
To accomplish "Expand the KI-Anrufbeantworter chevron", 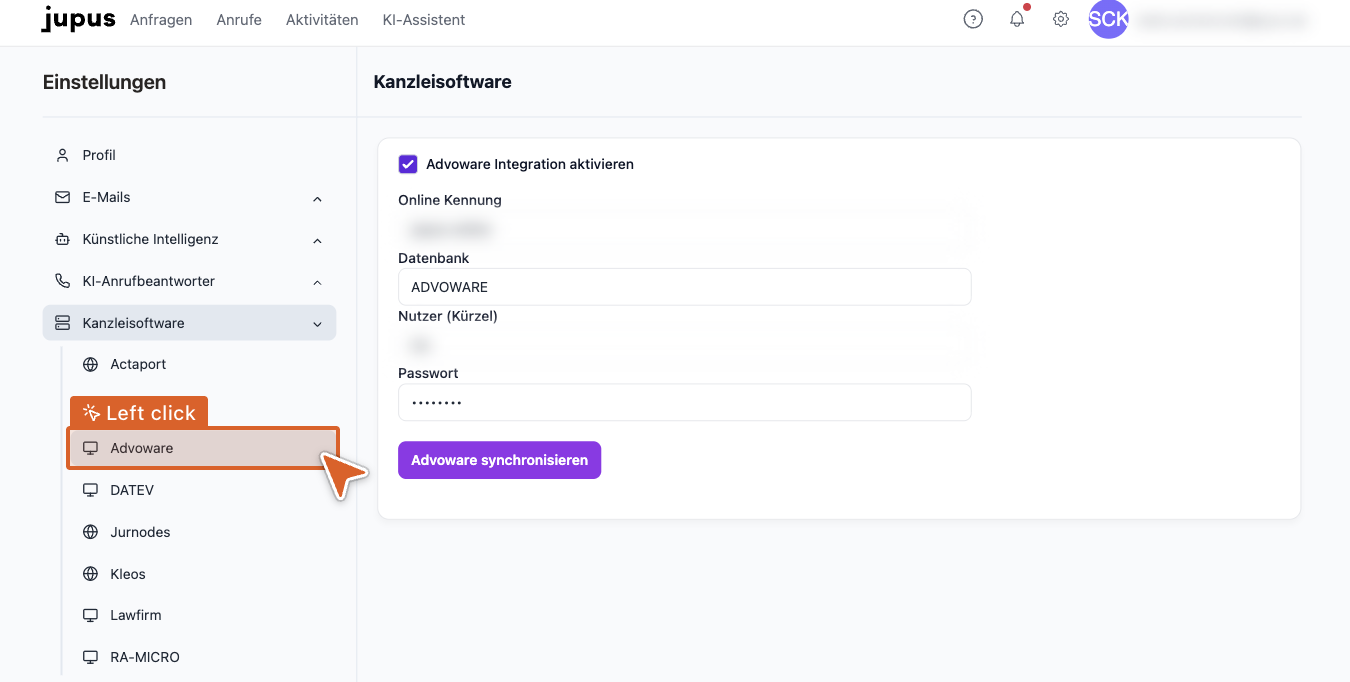I will click(317, 282).
